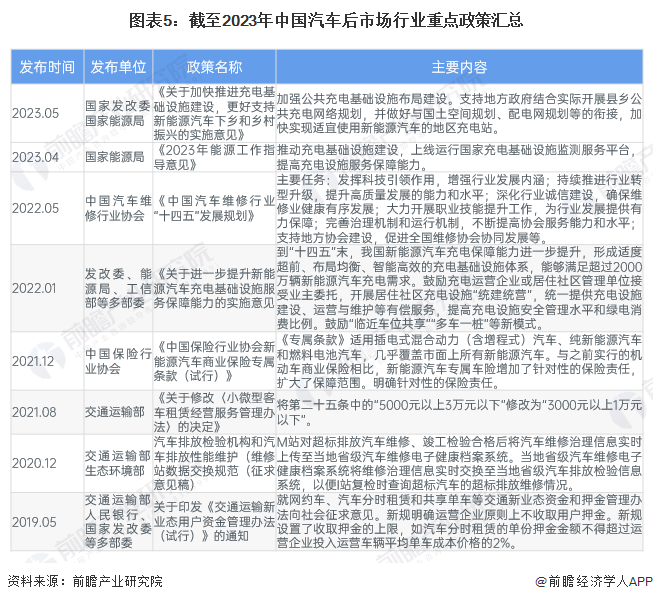
Task: Click the content cell starting 《专属条款》适用插电式混合动力
Action: tap(459, 361)
